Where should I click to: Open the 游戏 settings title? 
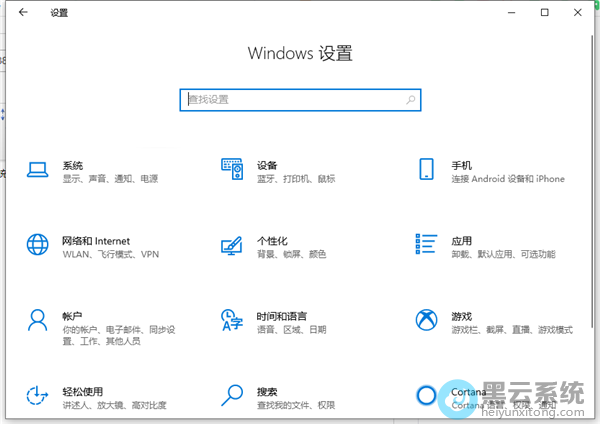click(461, 316)
